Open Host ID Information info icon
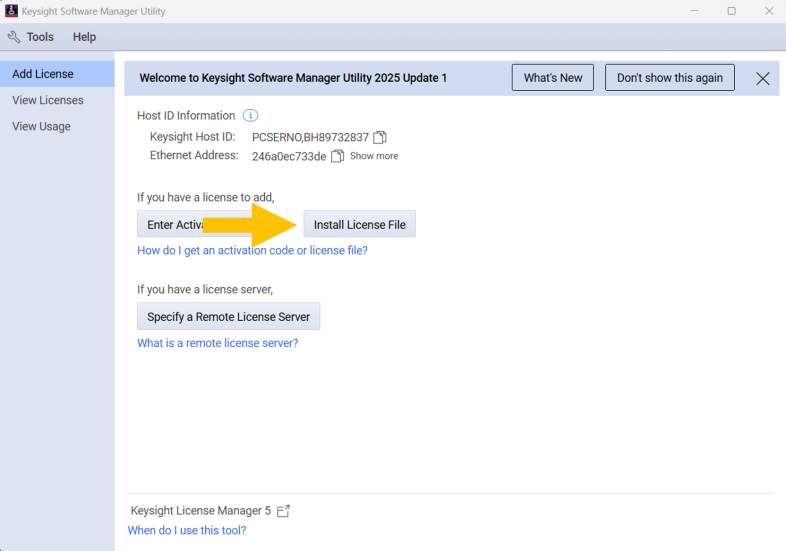Image resolution: width=786 pixels, height=551 pixels. [x=250, y=116]
